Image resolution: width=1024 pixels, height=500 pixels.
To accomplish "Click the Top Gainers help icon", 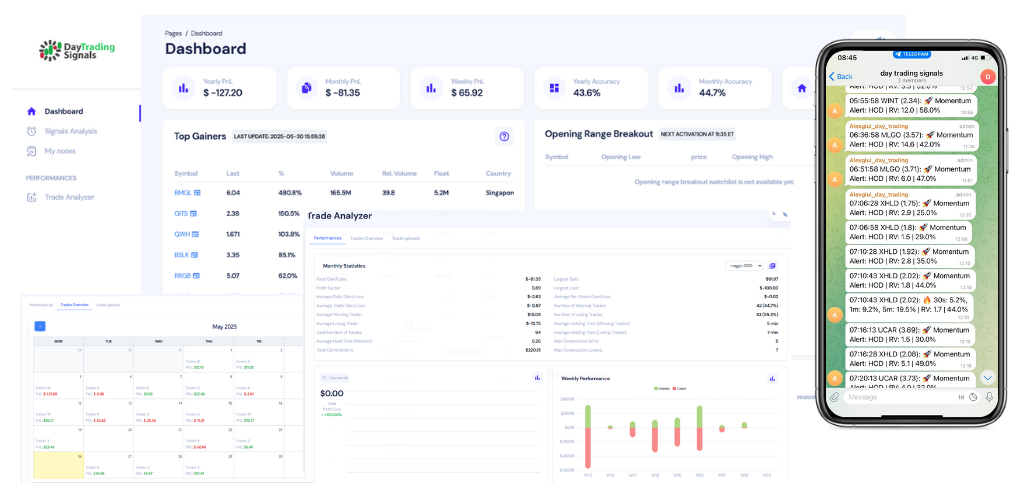I will [x=504, y=136].
